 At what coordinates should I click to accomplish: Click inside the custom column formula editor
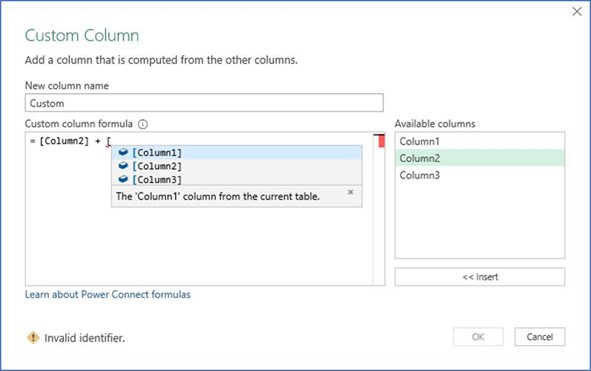coord(199,245)
